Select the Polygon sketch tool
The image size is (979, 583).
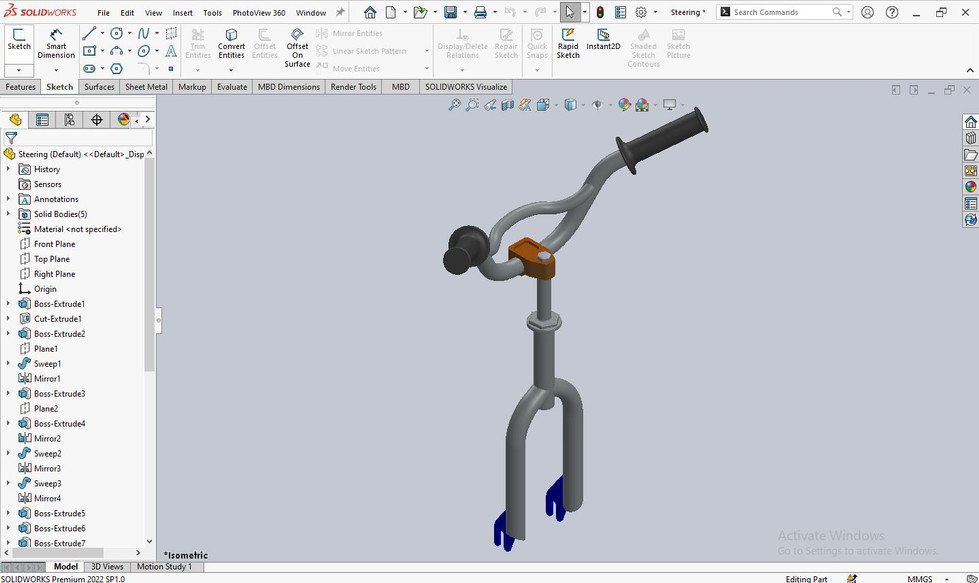(x=117, y=68)
